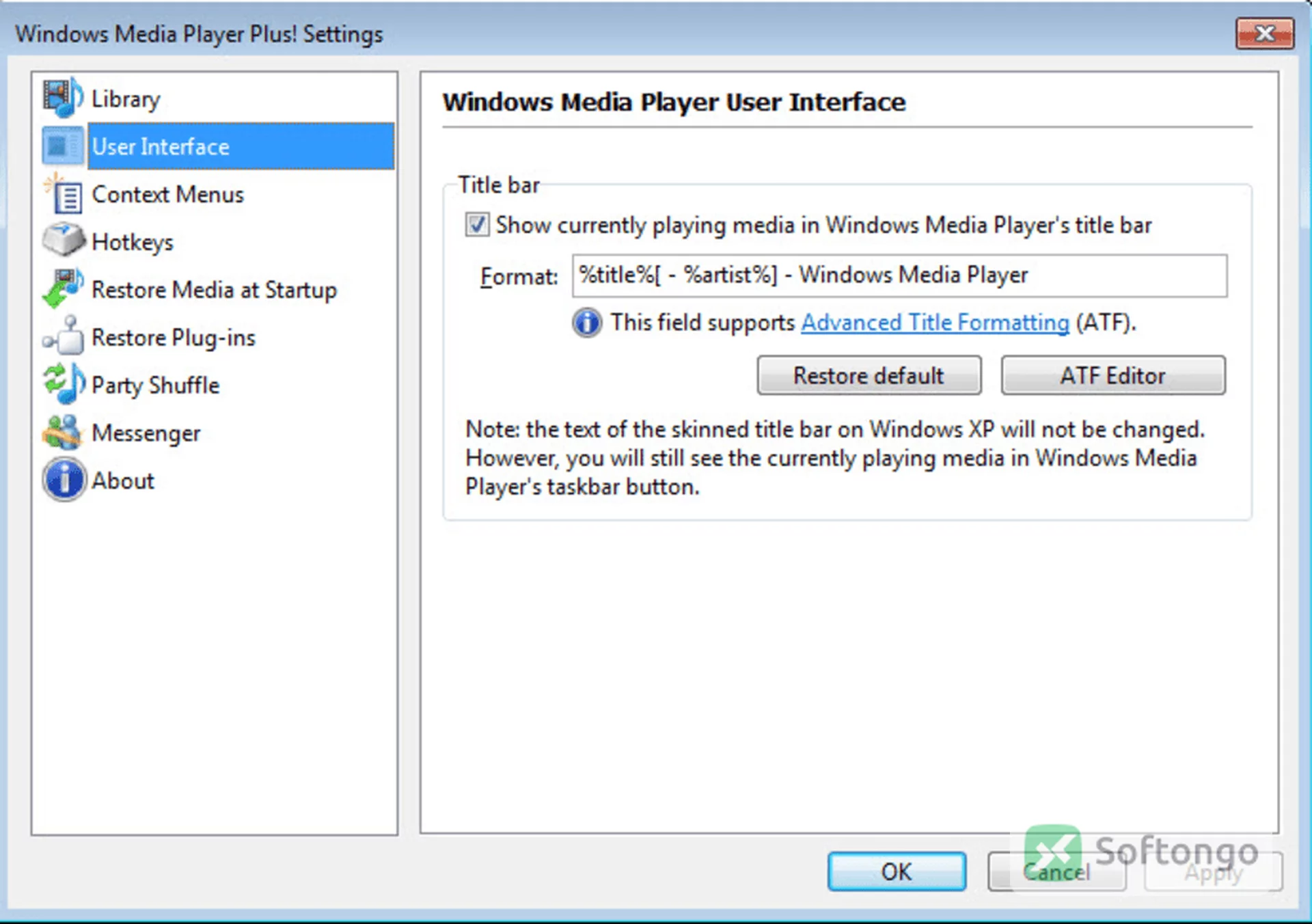Follow the Advanced Title Formatting link
1312x924 pixels.
pyautogui.click(x=935, y=323)
